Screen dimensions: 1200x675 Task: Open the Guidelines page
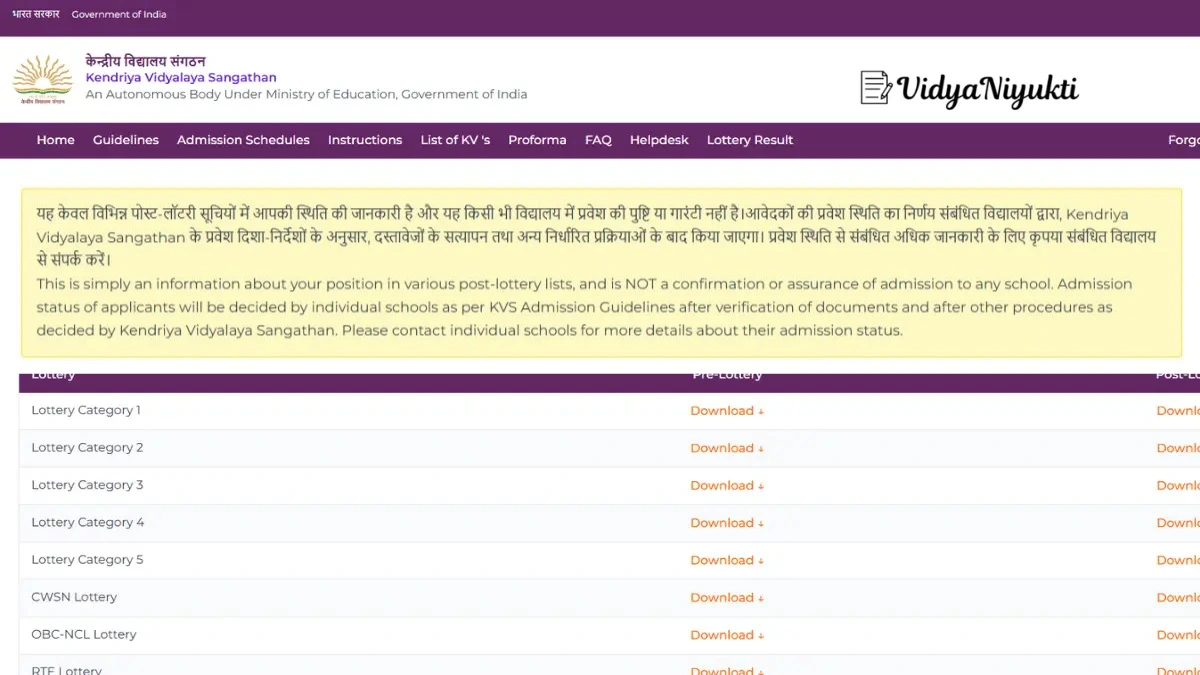coord(126,140)
